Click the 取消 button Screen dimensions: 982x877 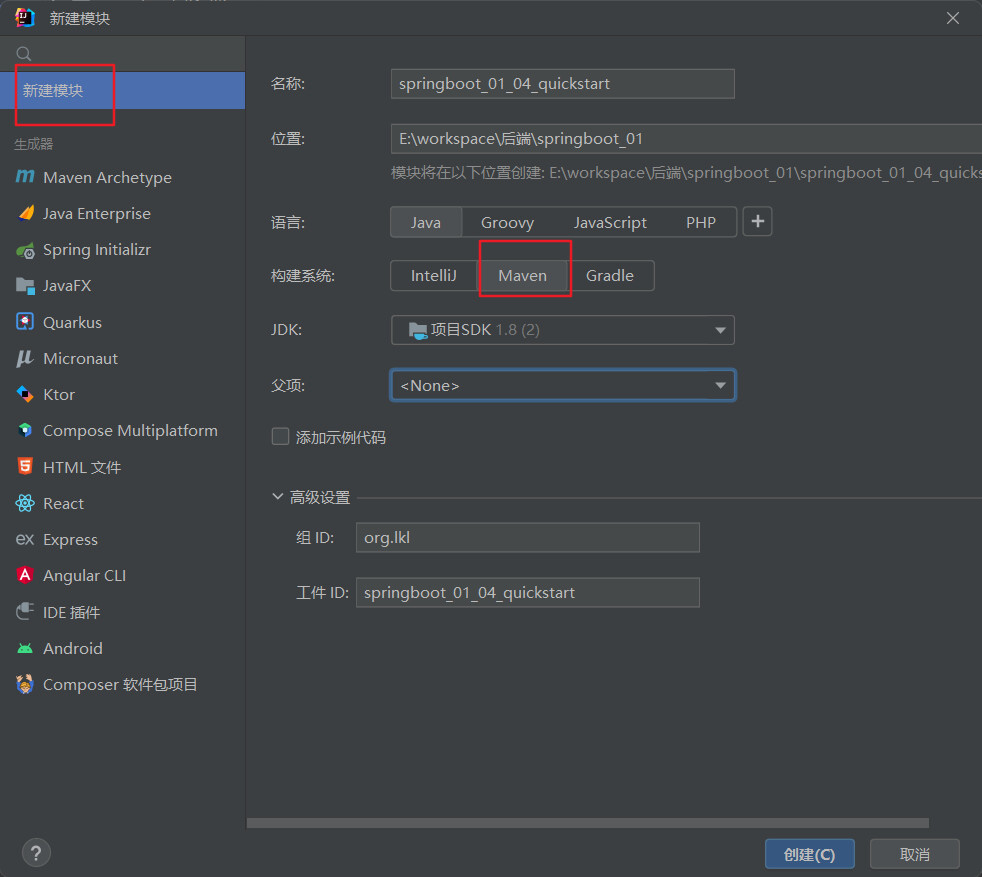tap(914, 854)
